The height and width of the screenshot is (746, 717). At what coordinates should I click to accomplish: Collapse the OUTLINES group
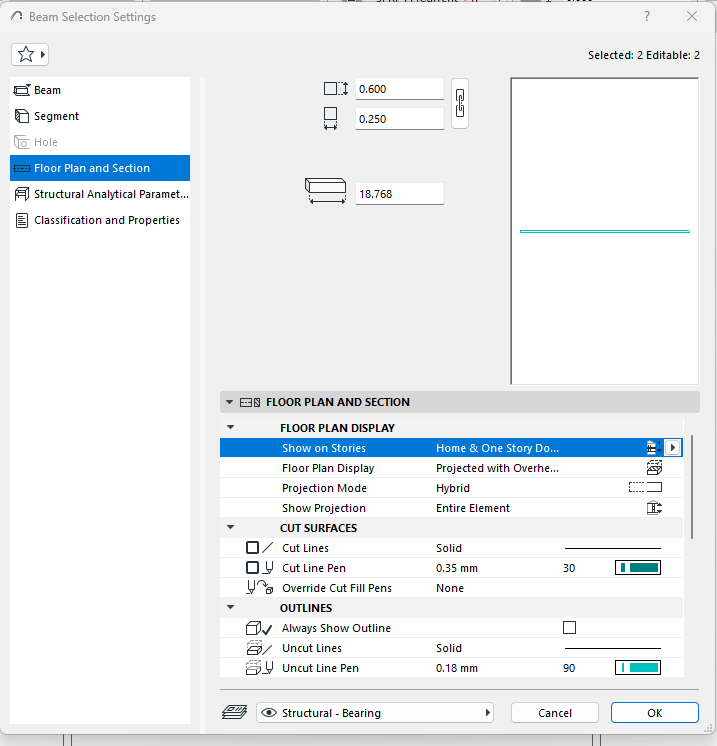[231, 607]
